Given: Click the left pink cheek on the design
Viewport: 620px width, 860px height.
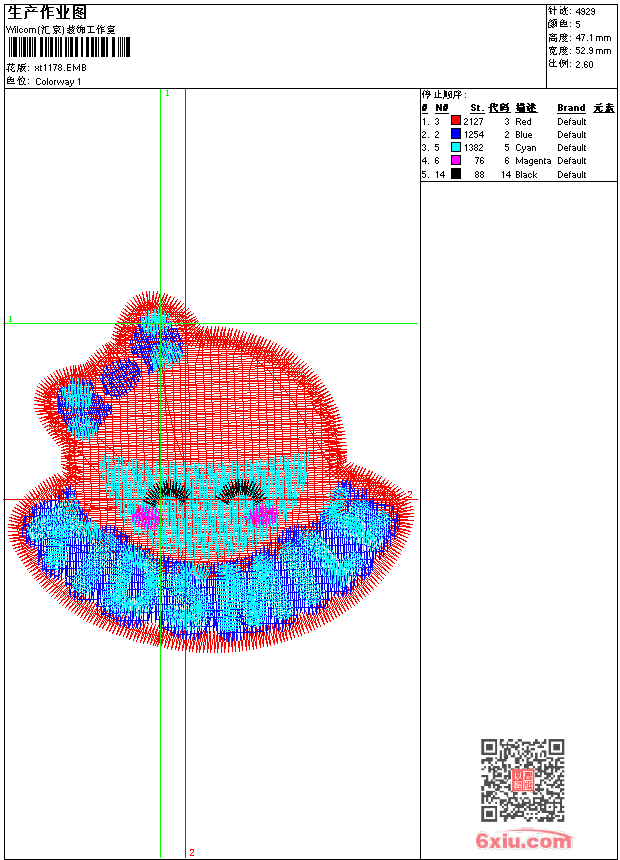Looking at the screenshot, I should [146, 516].
